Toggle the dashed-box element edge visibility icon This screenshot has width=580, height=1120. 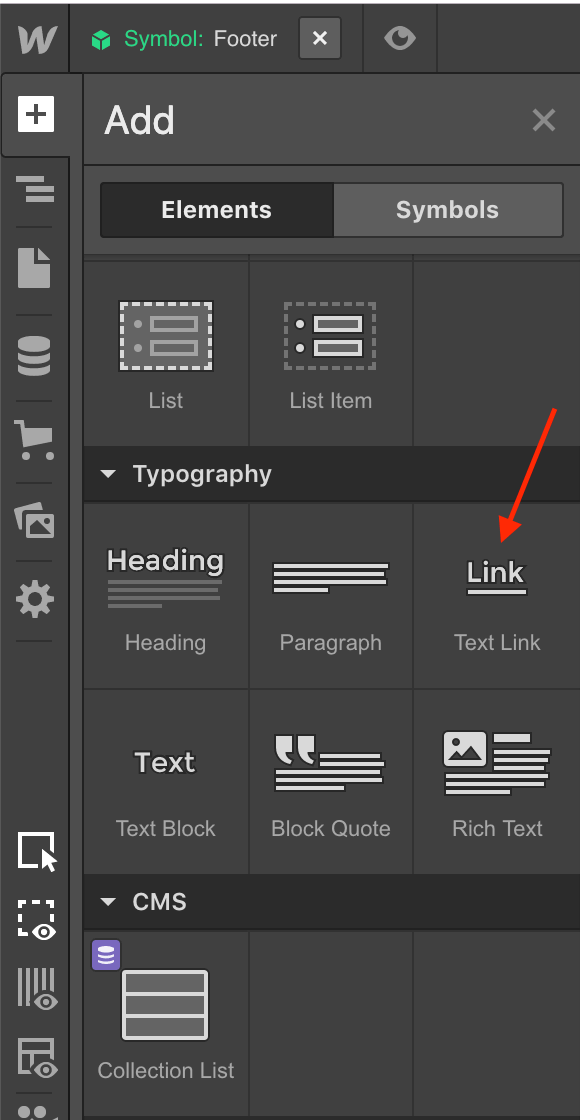coord(36,919)
